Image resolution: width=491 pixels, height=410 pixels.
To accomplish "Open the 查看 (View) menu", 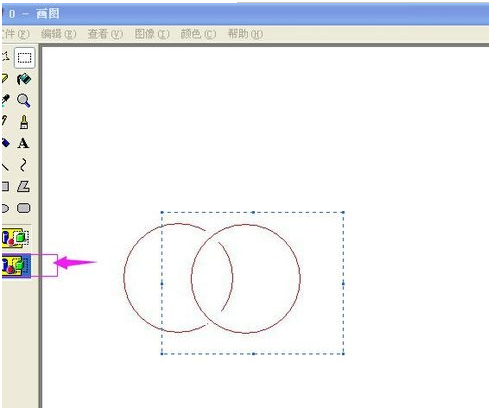I will 105,34.
